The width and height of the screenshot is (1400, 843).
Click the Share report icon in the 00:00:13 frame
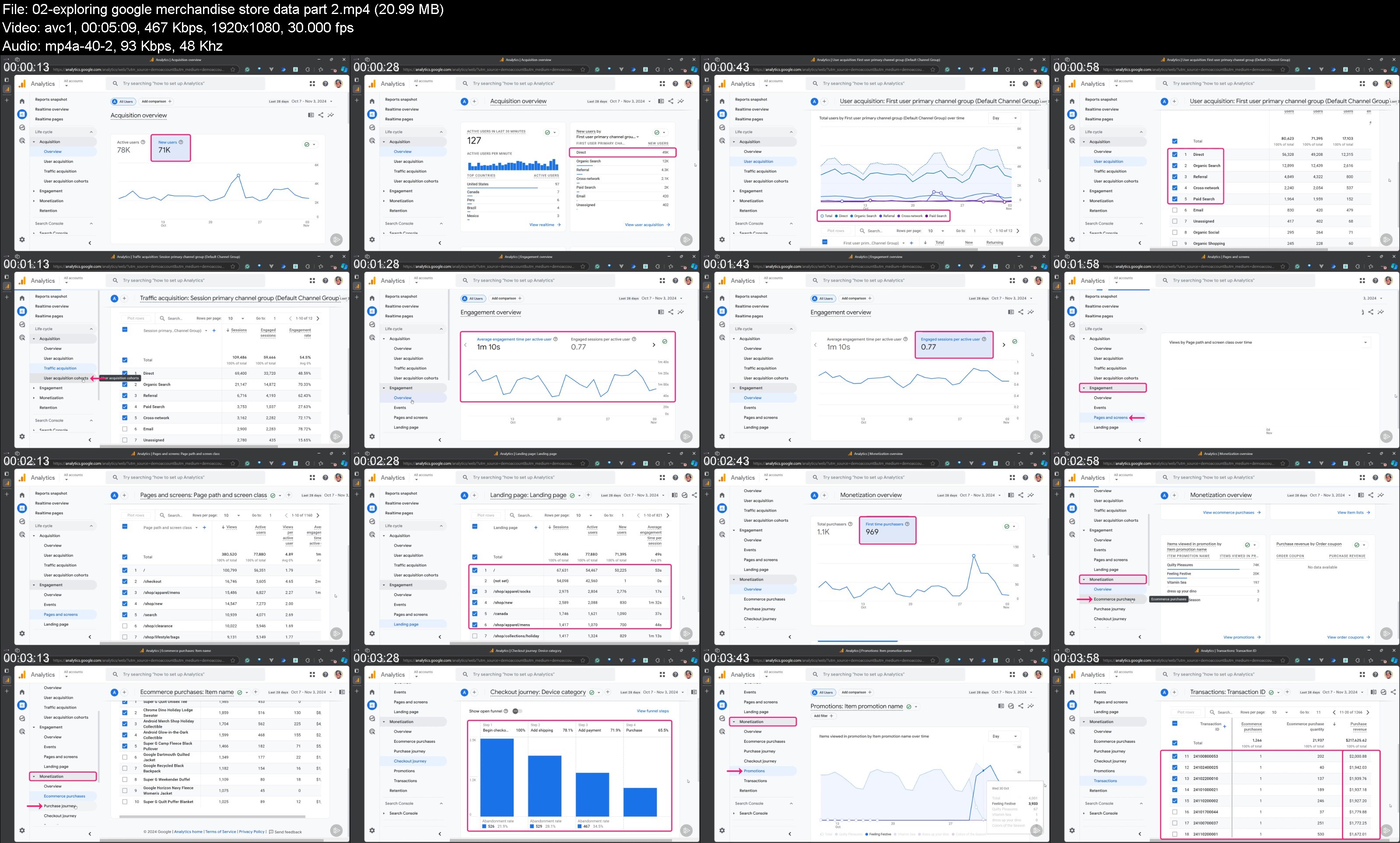(321, 115)
